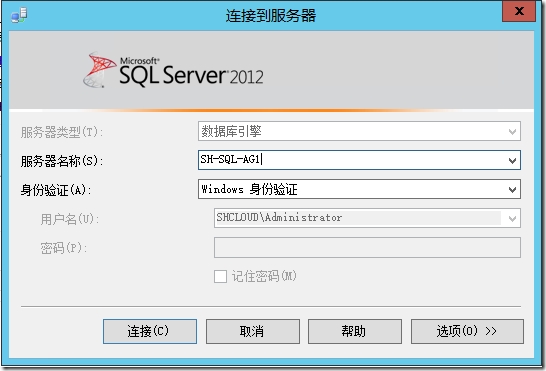The width and height of the screenshot is (546, 371).
Task: Expand the 用户名 dropdown arrow
Action: 512,218
